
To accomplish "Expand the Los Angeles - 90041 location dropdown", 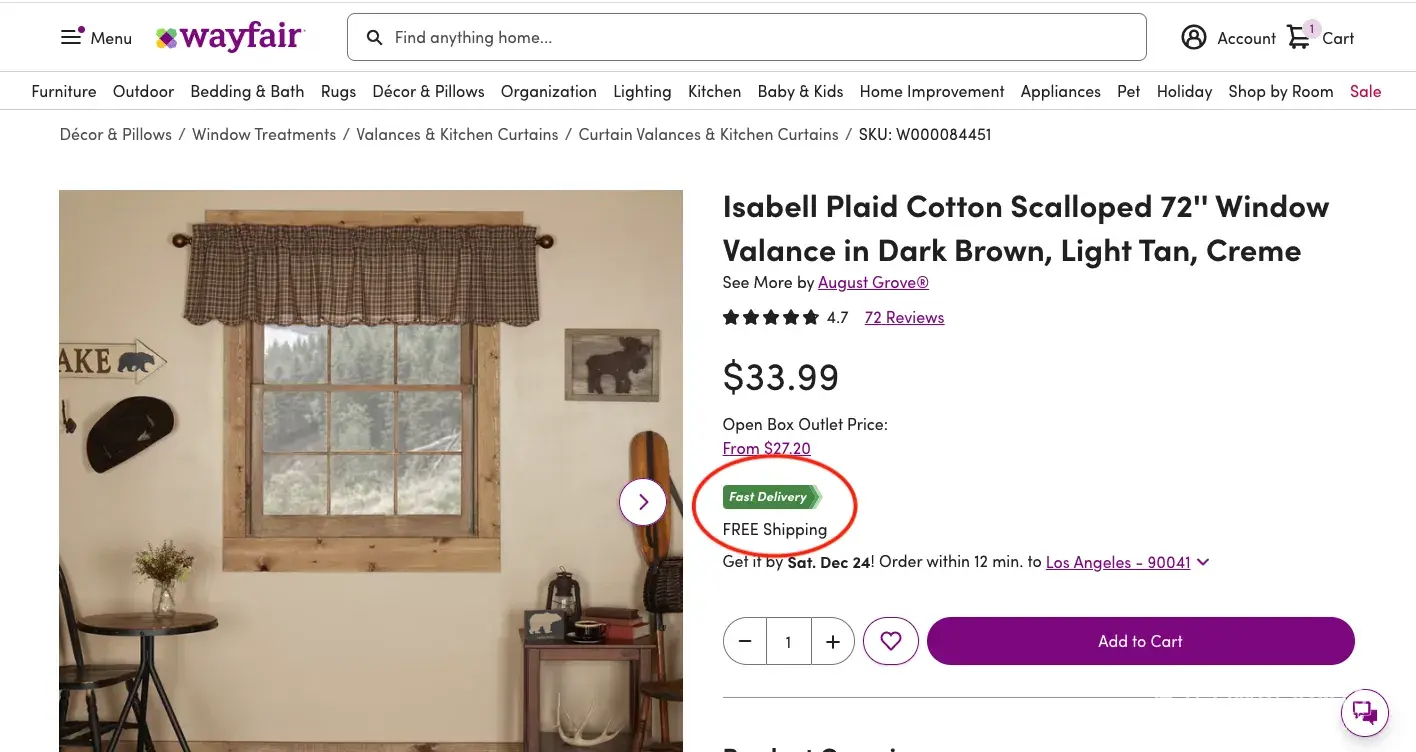I will tap(1203, 562).
